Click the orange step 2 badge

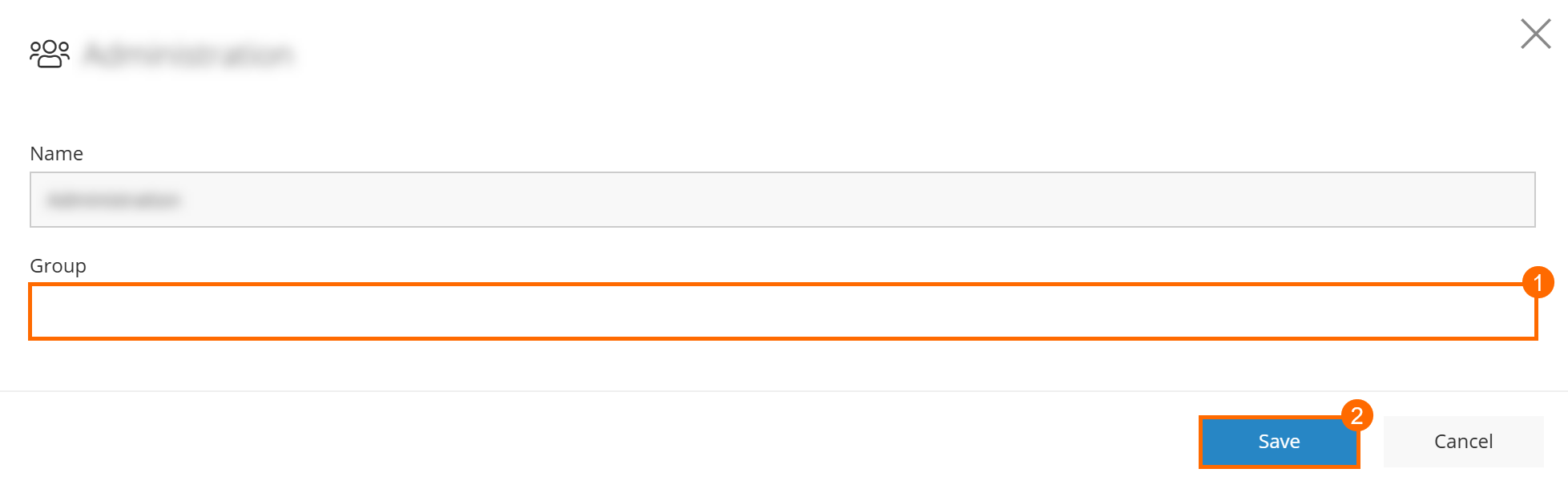pyautogui.click(x=1356, y=415)
